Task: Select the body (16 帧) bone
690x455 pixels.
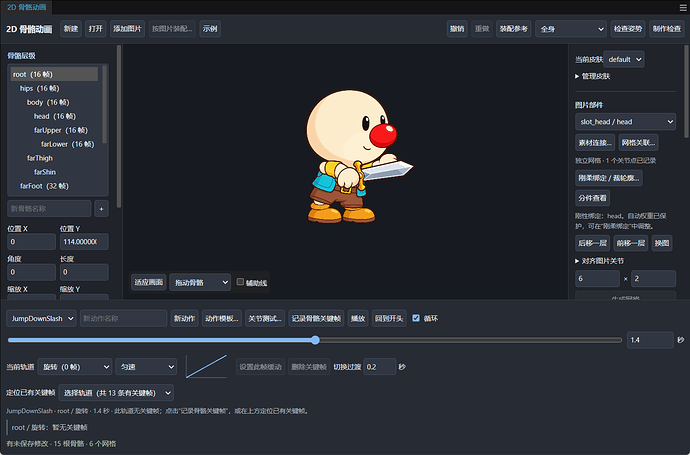Action: (54, 102)
